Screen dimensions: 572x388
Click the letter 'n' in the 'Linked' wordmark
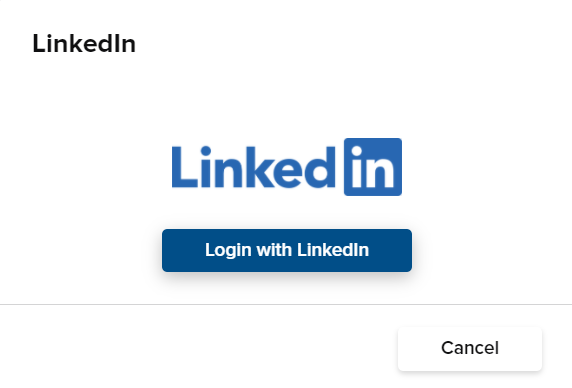[228, 172]
